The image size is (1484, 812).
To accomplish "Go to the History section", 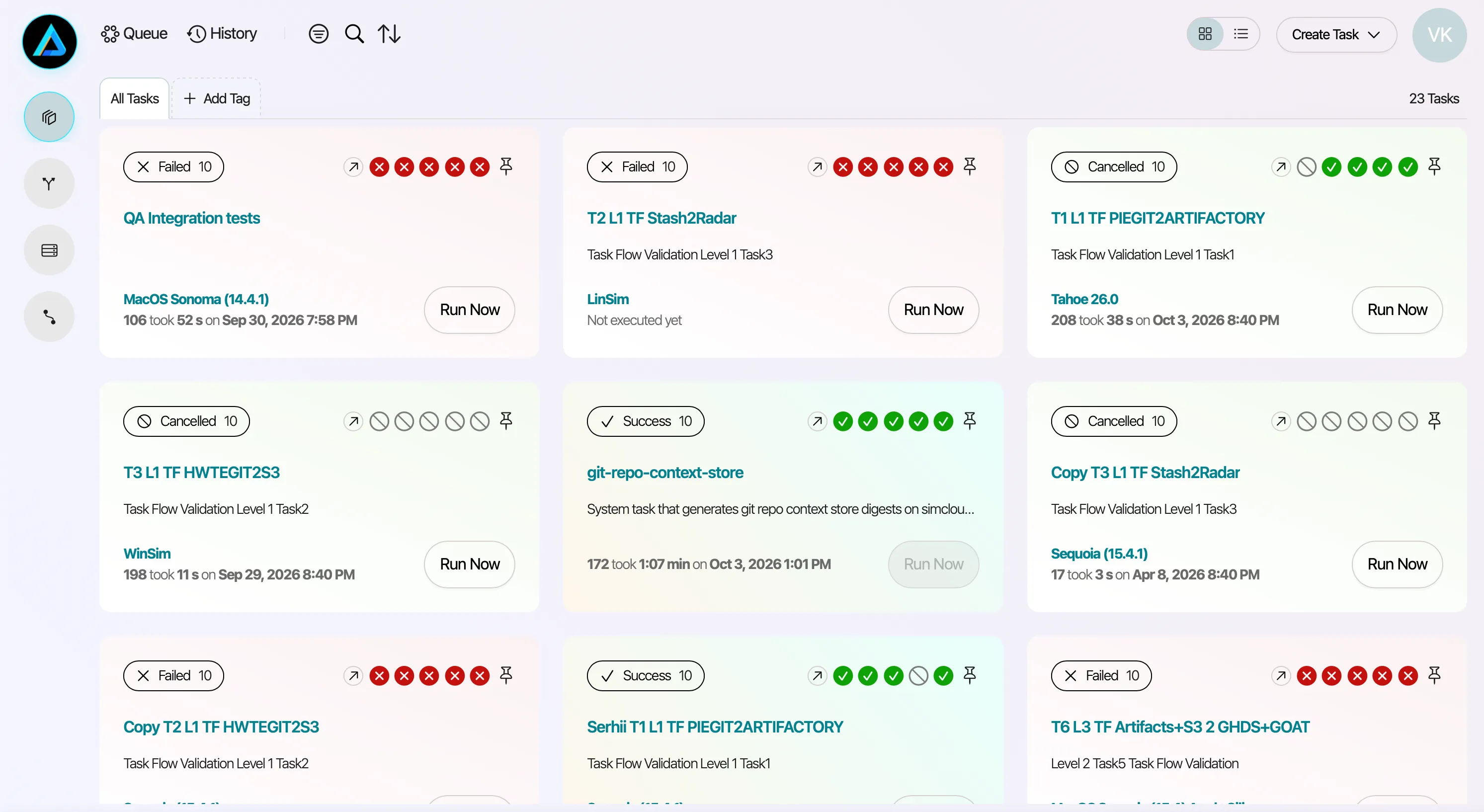I will pyautogui.click(x=222, y=34).
